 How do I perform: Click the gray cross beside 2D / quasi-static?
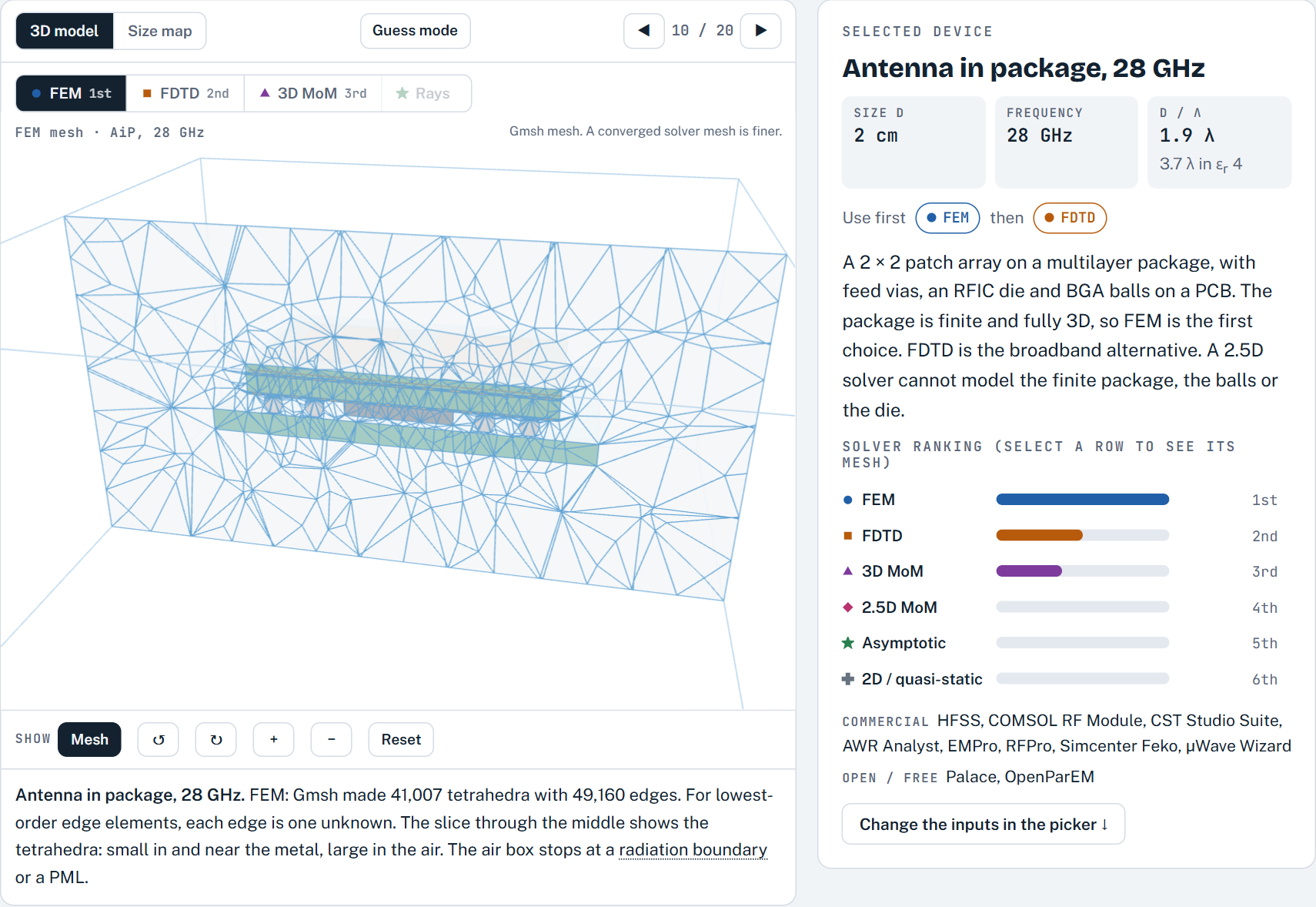click(848, 679)
